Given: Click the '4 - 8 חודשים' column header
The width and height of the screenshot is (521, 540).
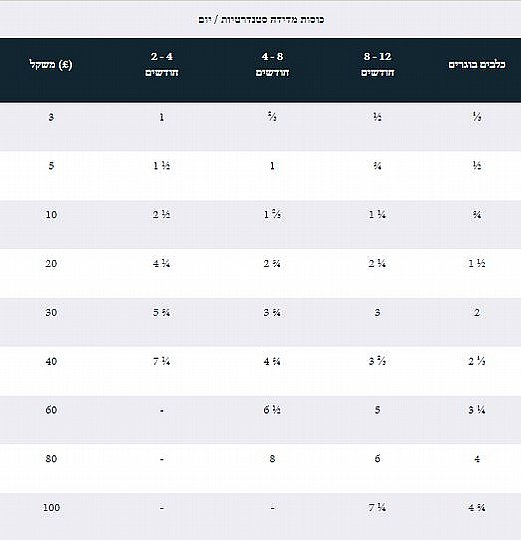Looking at the screenshot, I should (x=272, y=64).
